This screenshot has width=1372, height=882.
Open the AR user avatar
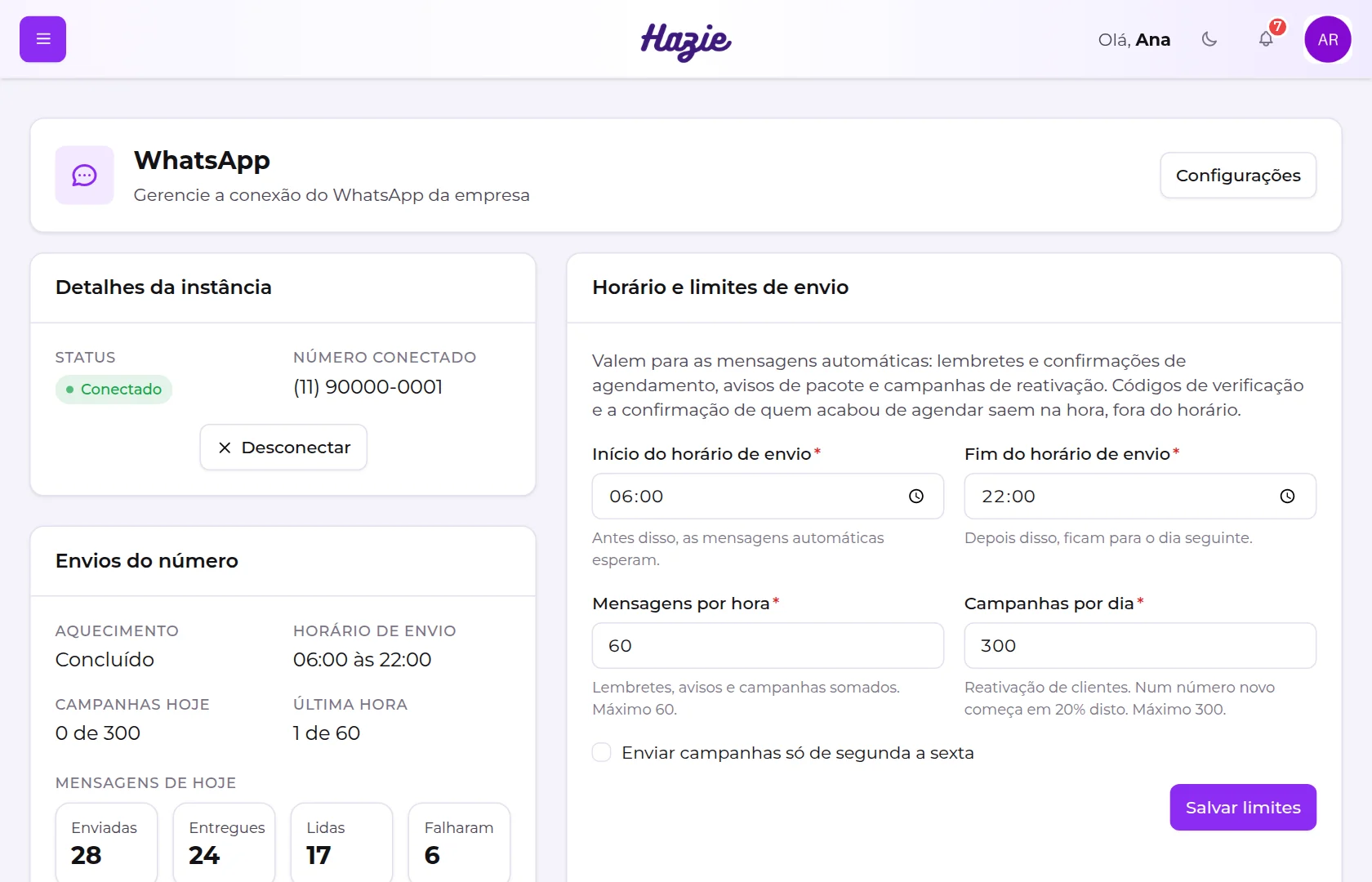(x=1328, y=39)
